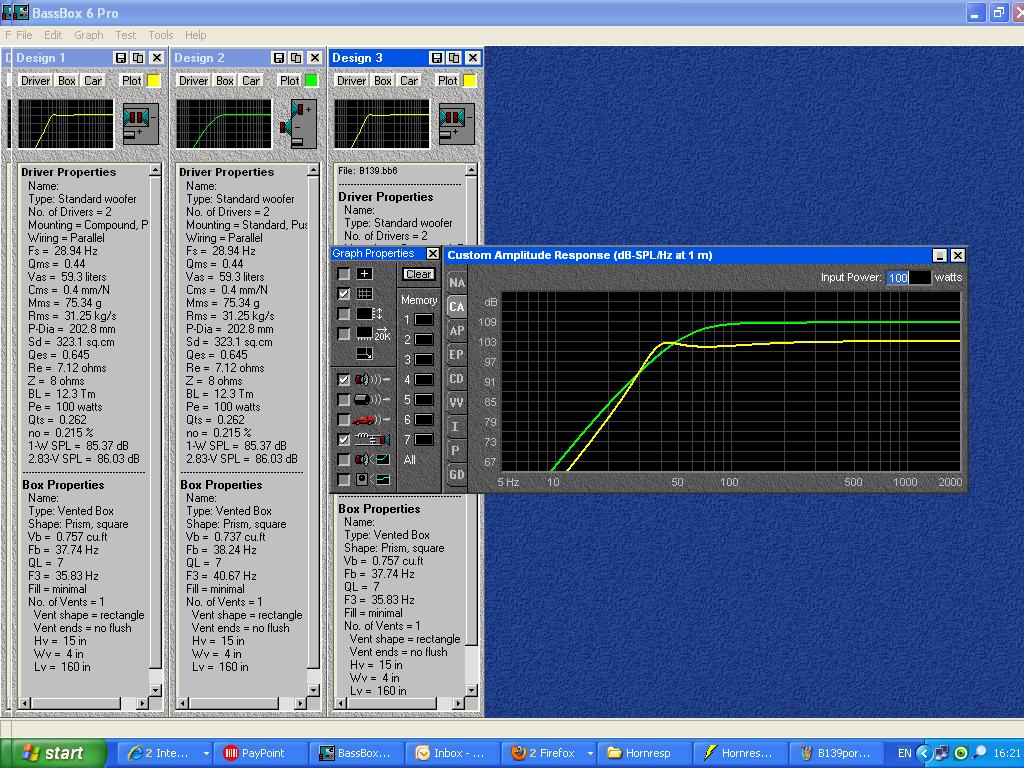Switch to the AP graph tab

tap(457, 330)
